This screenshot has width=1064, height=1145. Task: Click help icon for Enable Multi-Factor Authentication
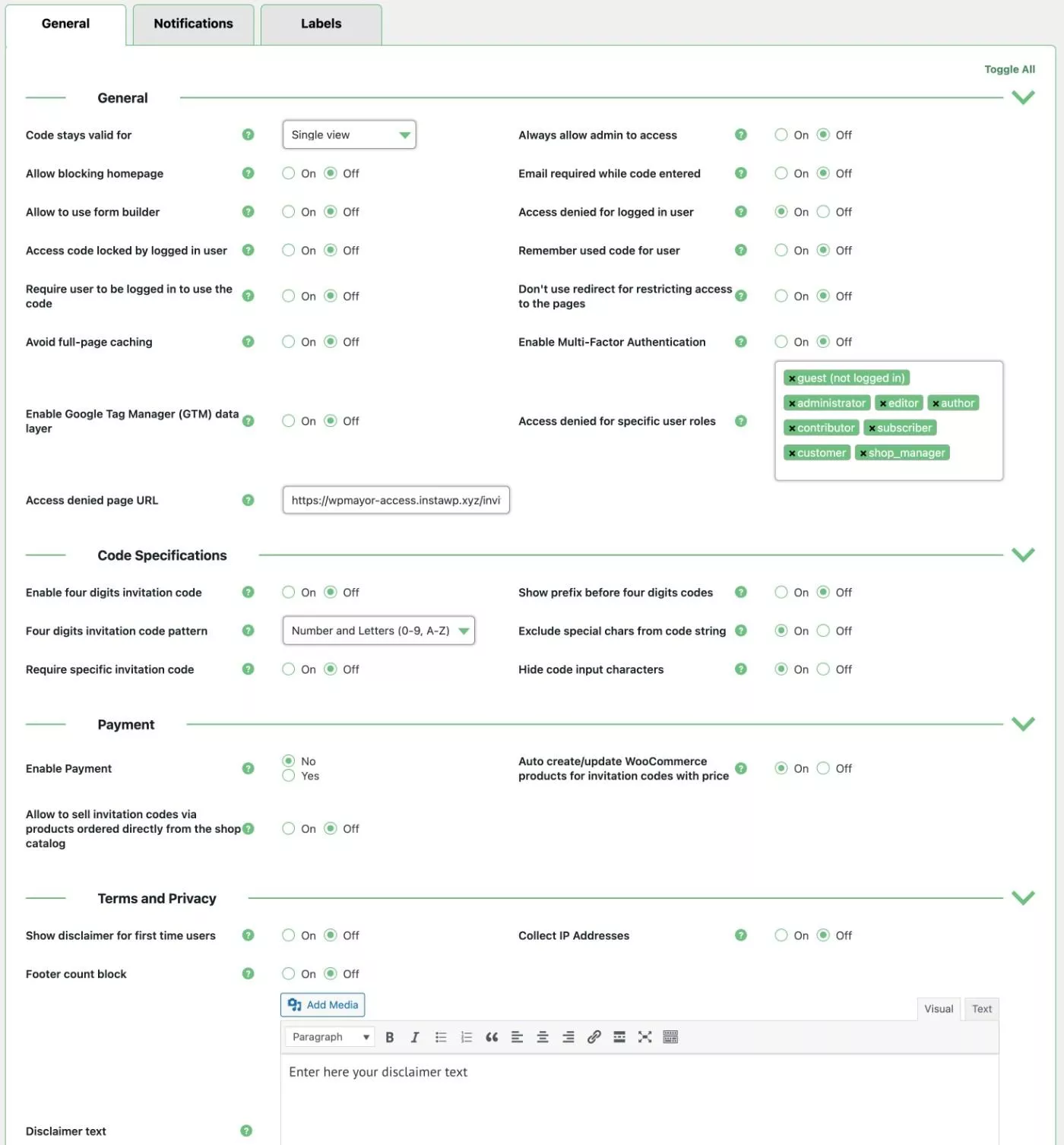click(741, 342)
